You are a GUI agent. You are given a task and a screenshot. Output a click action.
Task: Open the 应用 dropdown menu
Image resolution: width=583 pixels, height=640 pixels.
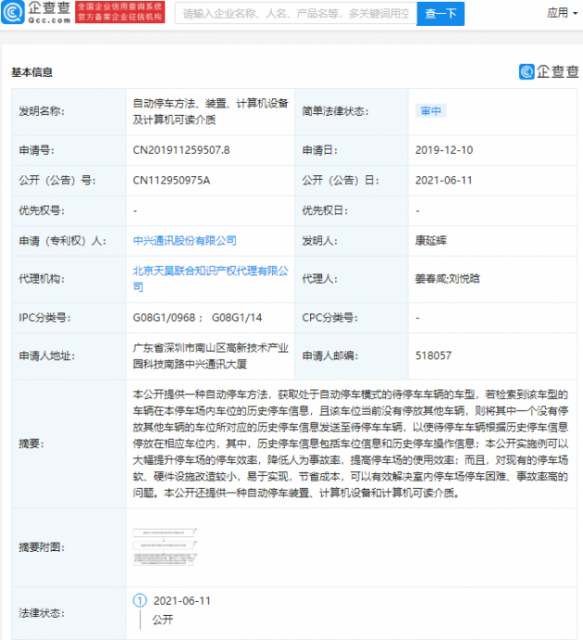tap(562, 13)
